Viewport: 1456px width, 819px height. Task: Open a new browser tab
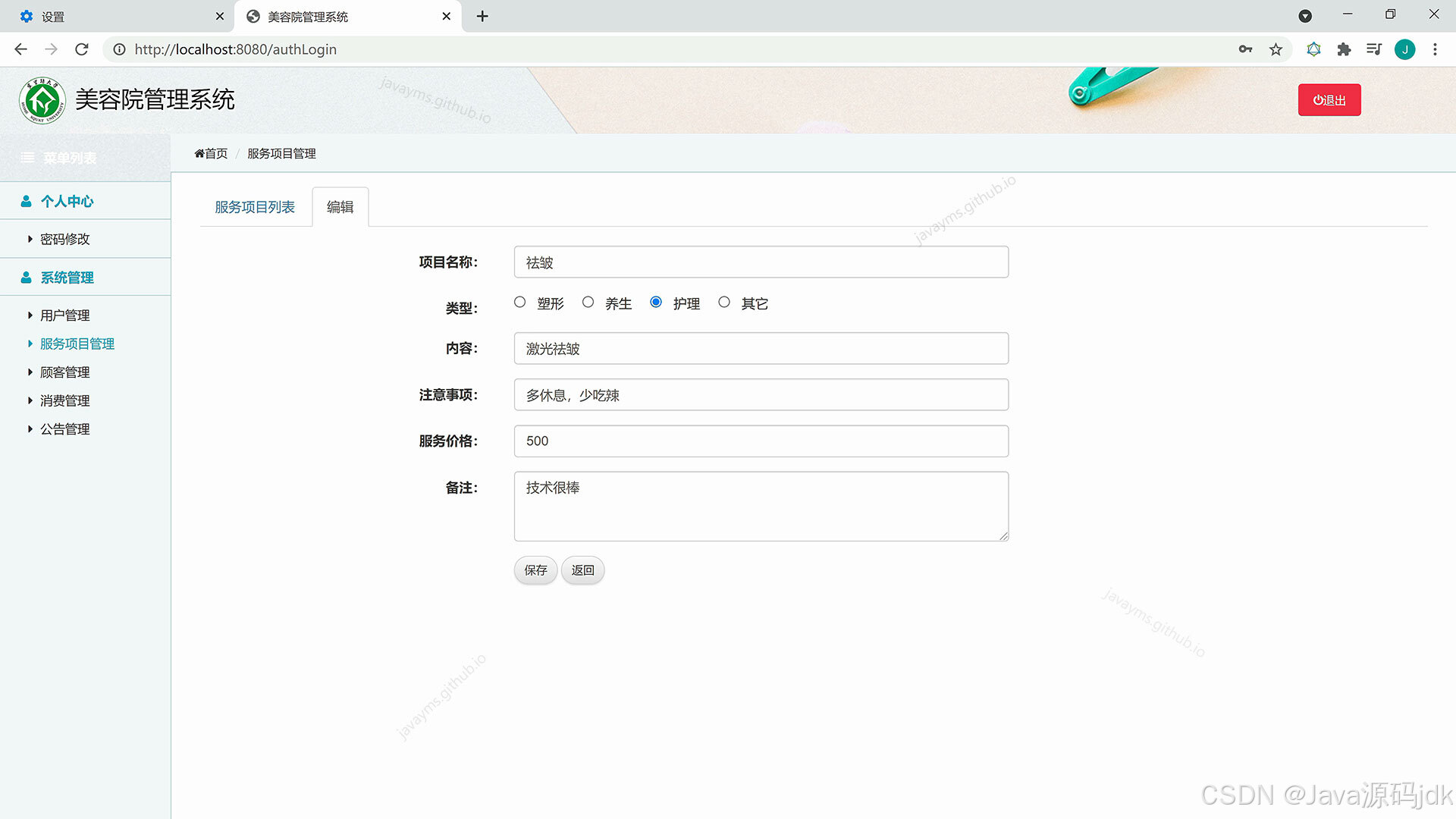(482, 16)
